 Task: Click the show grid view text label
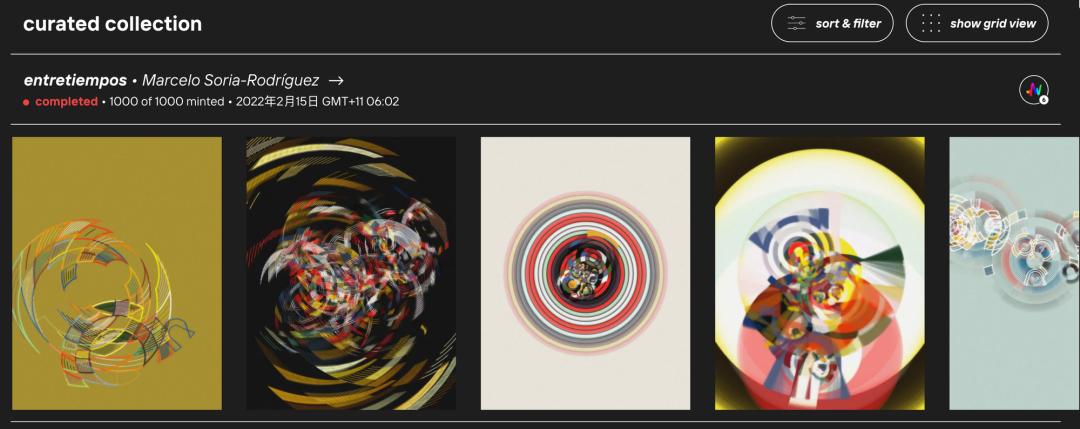993,23
